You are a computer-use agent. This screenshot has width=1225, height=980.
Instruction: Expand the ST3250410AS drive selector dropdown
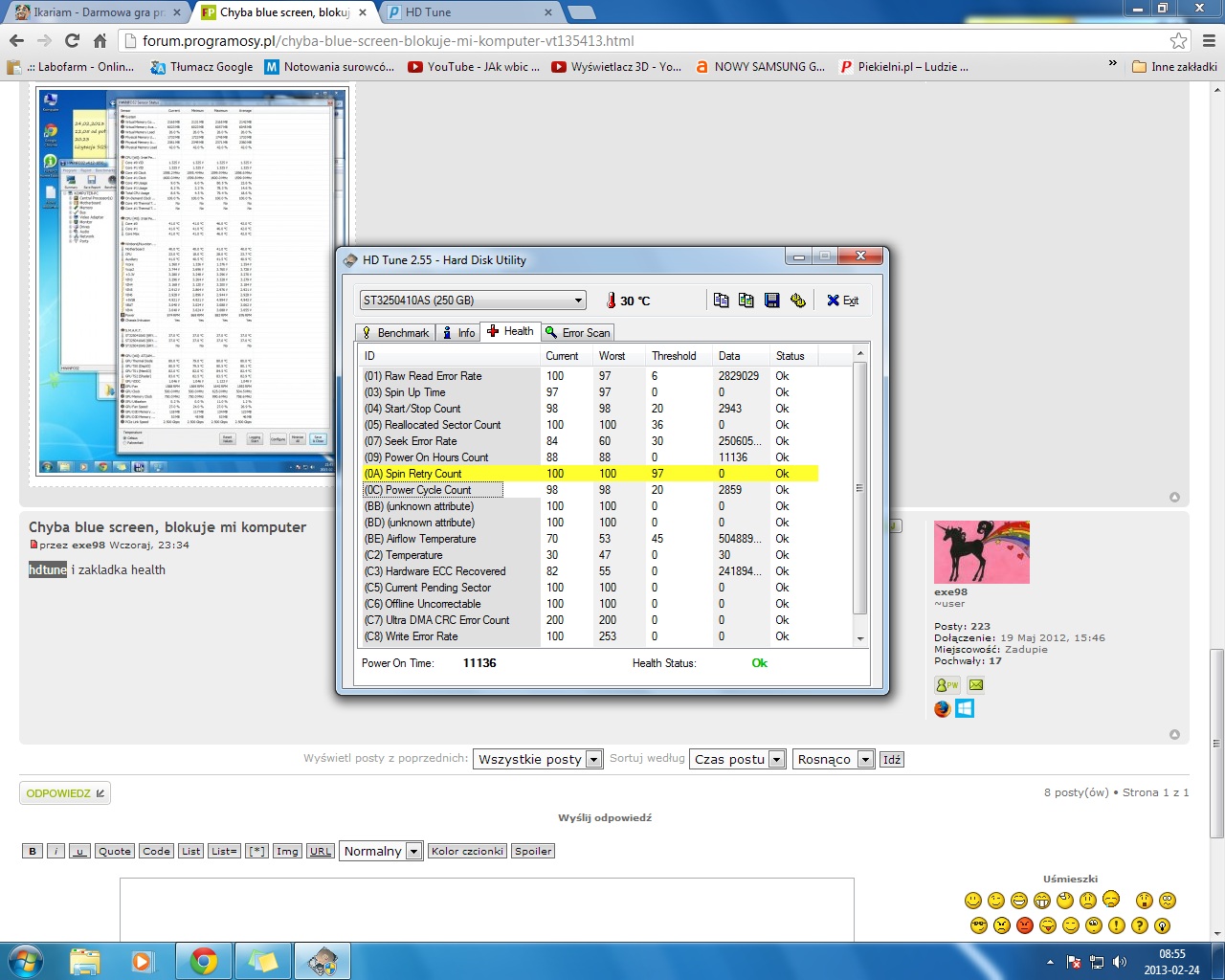click(578, 301)
